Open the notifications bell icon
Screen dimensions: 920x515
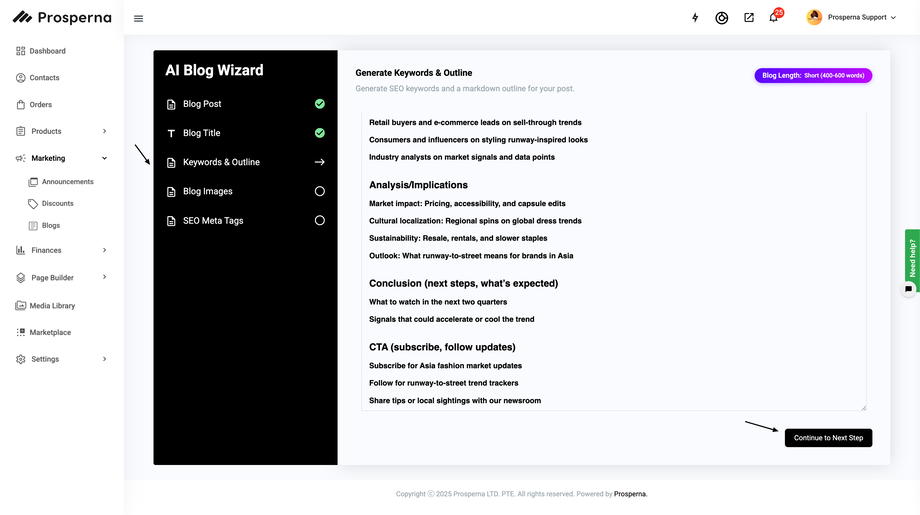point(773,18)
